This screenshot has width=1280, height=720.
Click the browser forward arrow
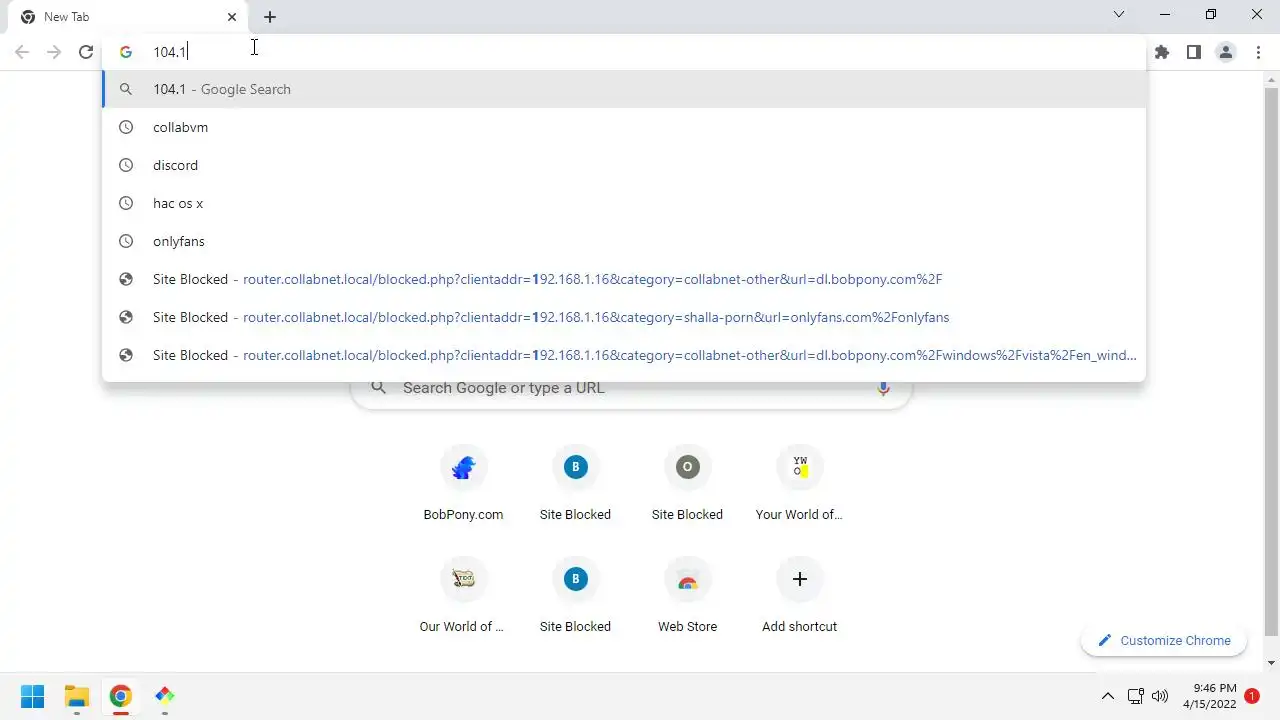(54, 52)
